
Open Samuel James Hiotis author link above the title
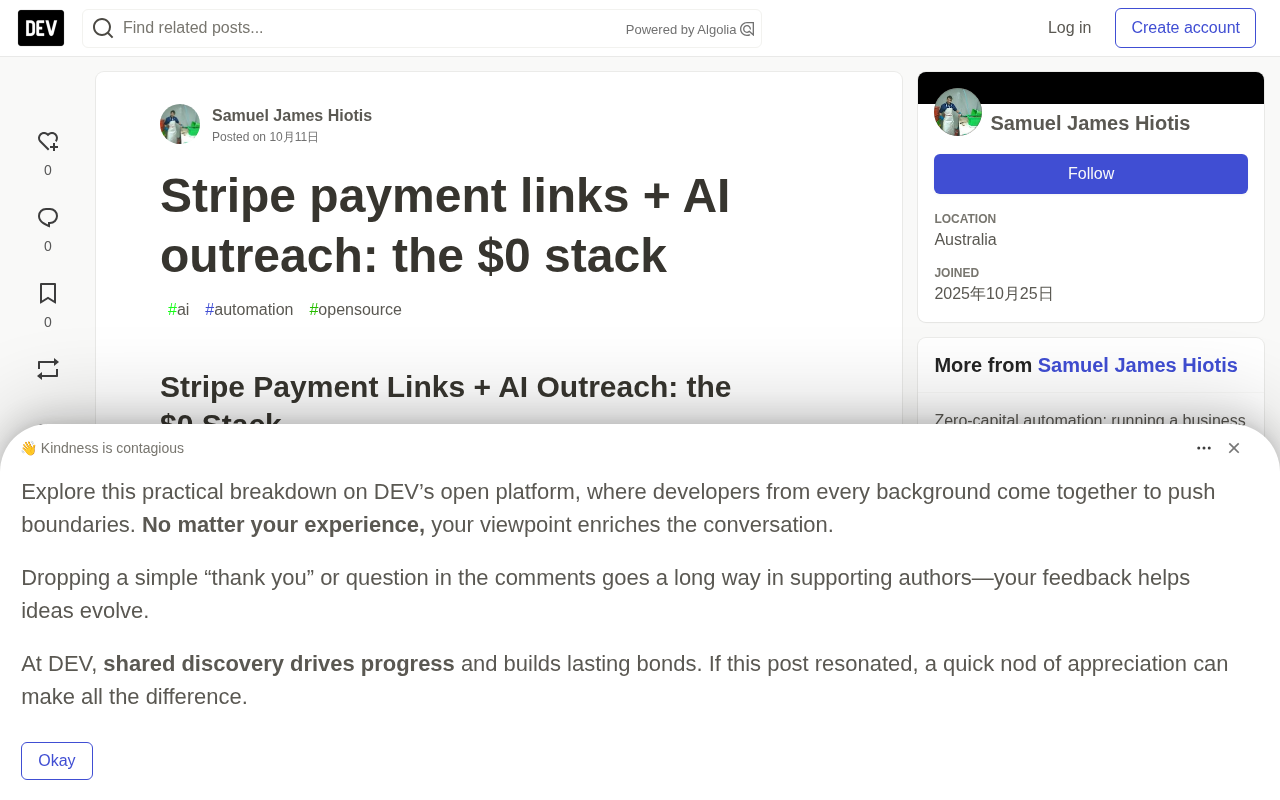[x=292, y=116]
